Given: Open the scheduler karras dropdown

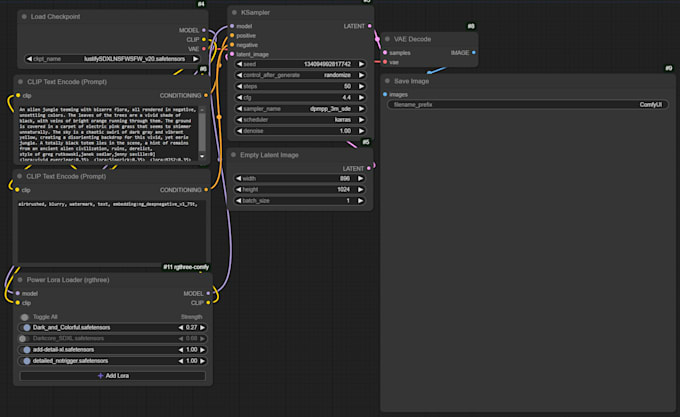Looking at the screenshot, I should tap(300, 120).
